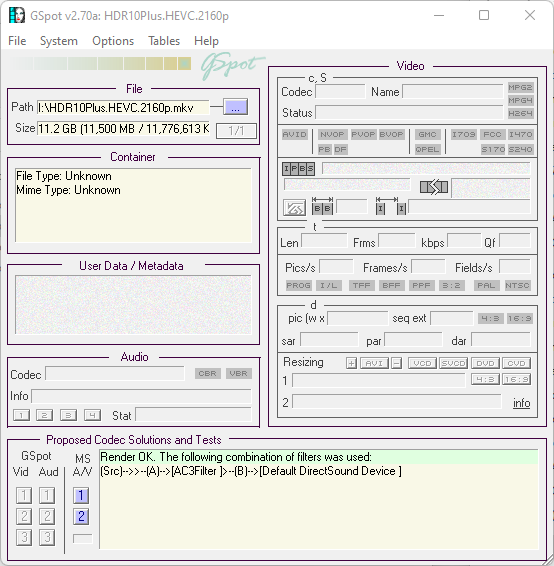Click GSpot Vid test button 1

pyautogui.click(x=24, y=495)
